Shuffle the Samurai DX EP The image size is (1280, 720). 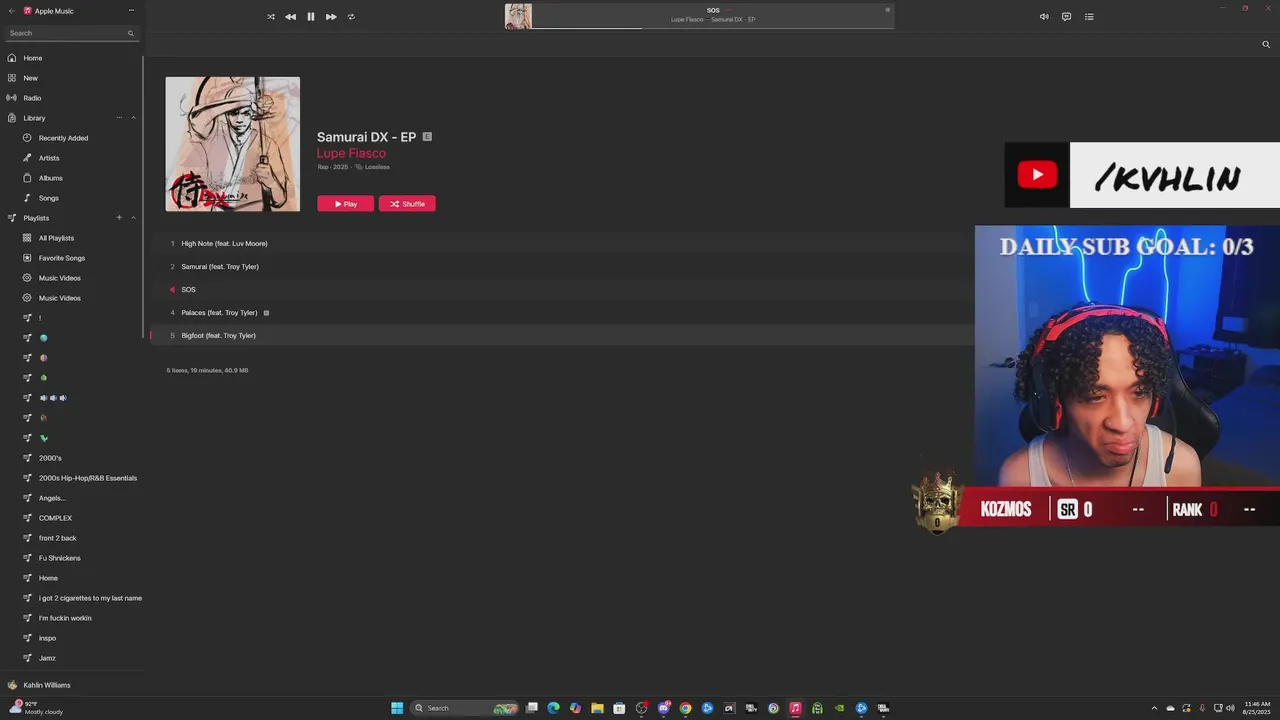point(407,204)
